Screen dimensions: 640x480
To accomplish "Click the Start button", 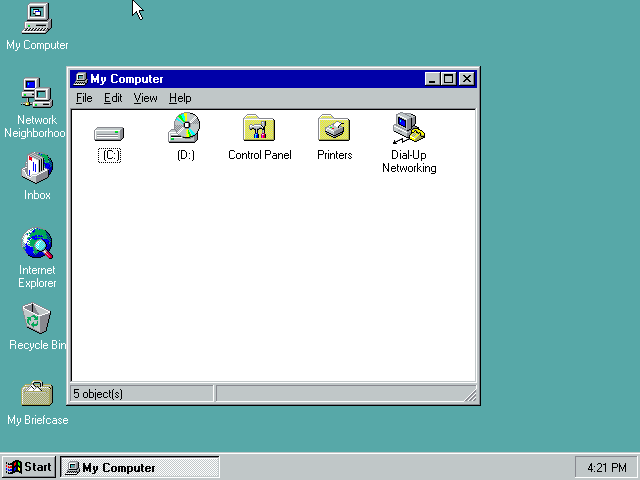I will click(29, 467).
